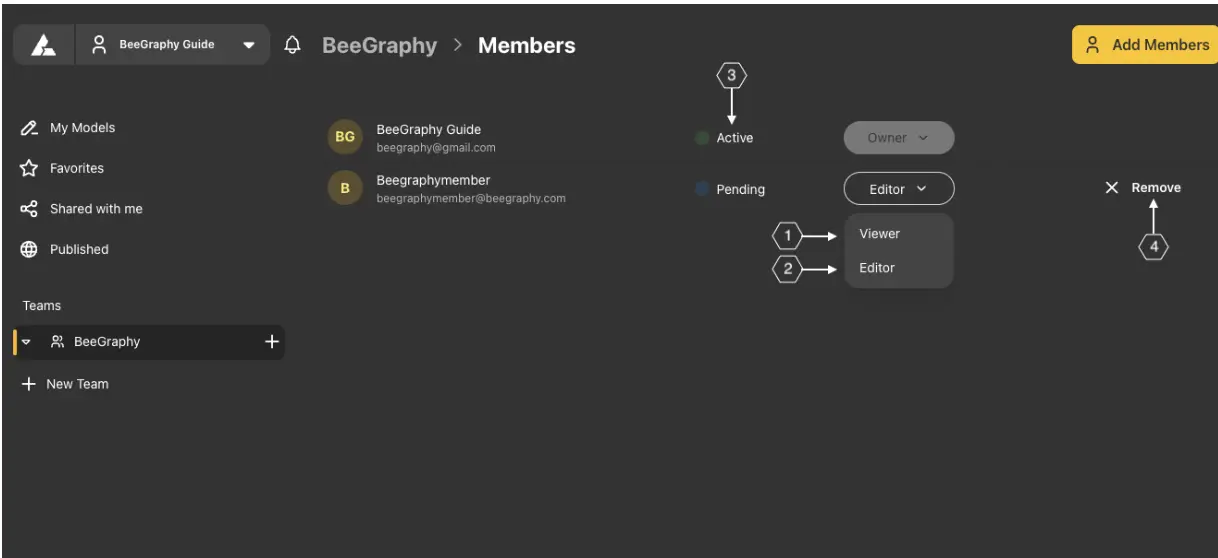This screenshot has height=558, width=1218.
Task: Click the BG avatar of BeeGraphy Guide
Action: [x=345, y=137]
